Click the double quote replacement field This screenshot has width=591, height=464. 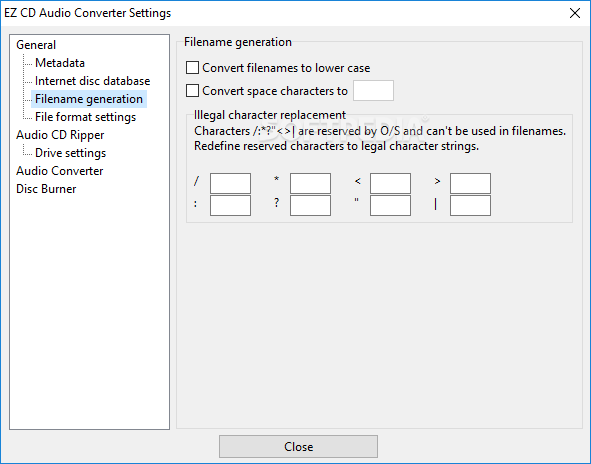390,205
